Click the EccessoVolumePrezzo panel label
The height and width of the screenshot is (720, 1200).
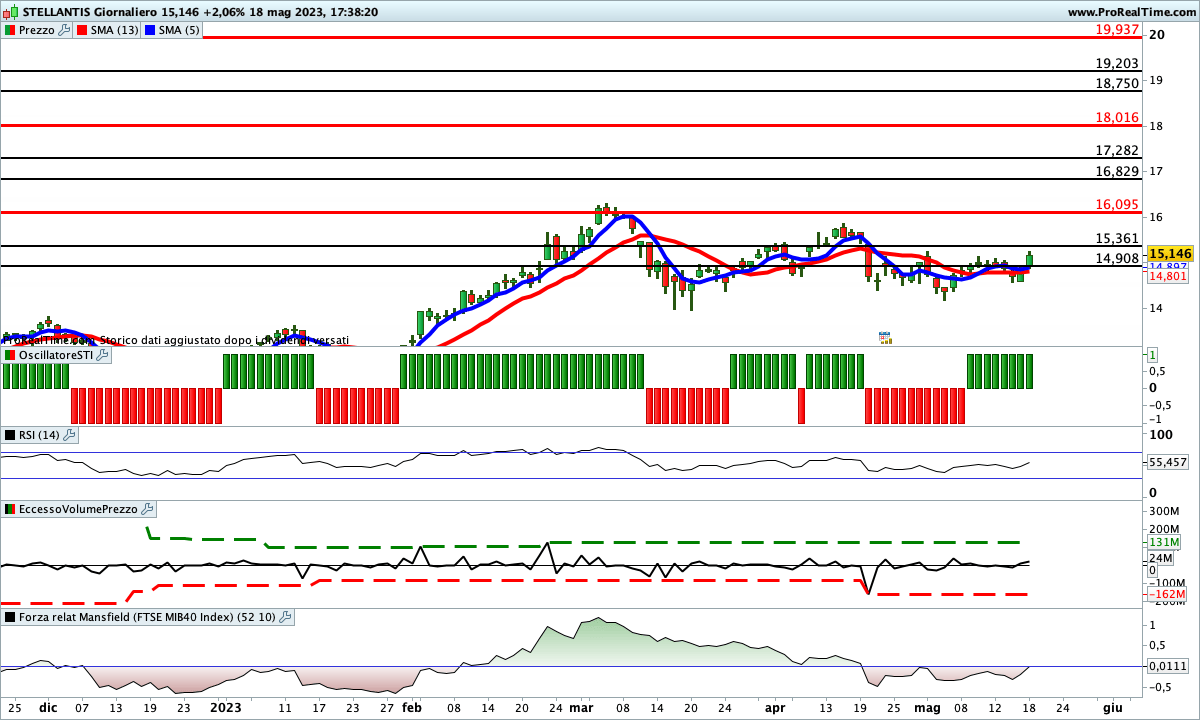78,509
